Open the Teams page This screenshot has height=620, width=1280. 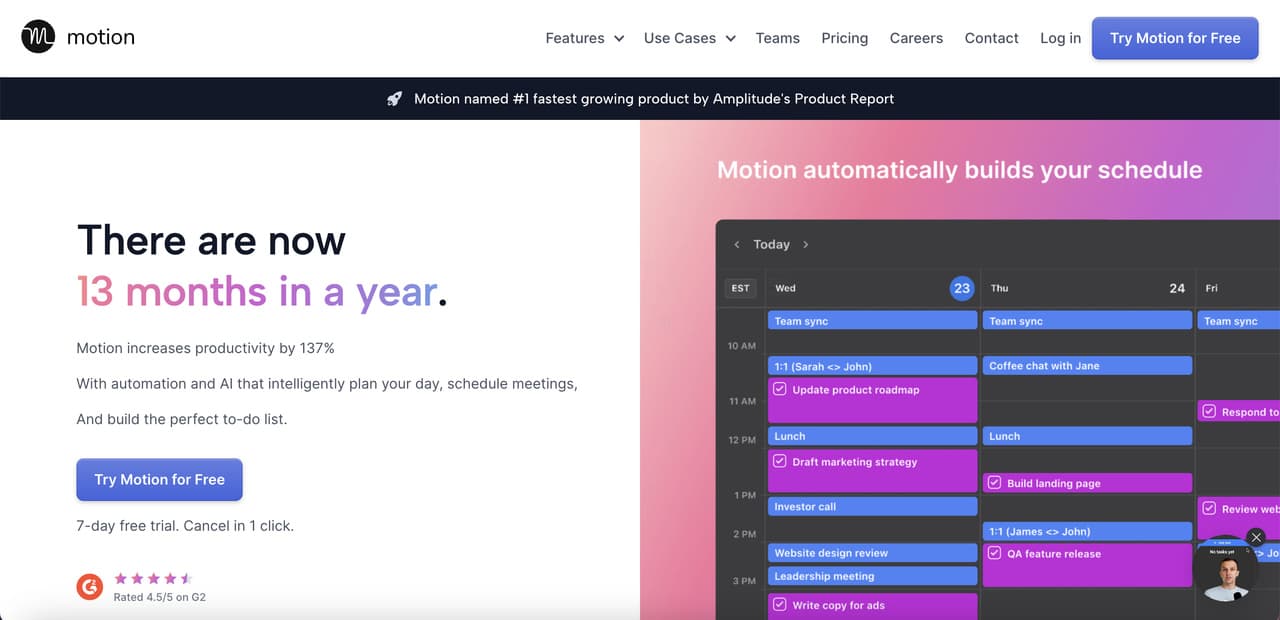[x=777, y=38]
